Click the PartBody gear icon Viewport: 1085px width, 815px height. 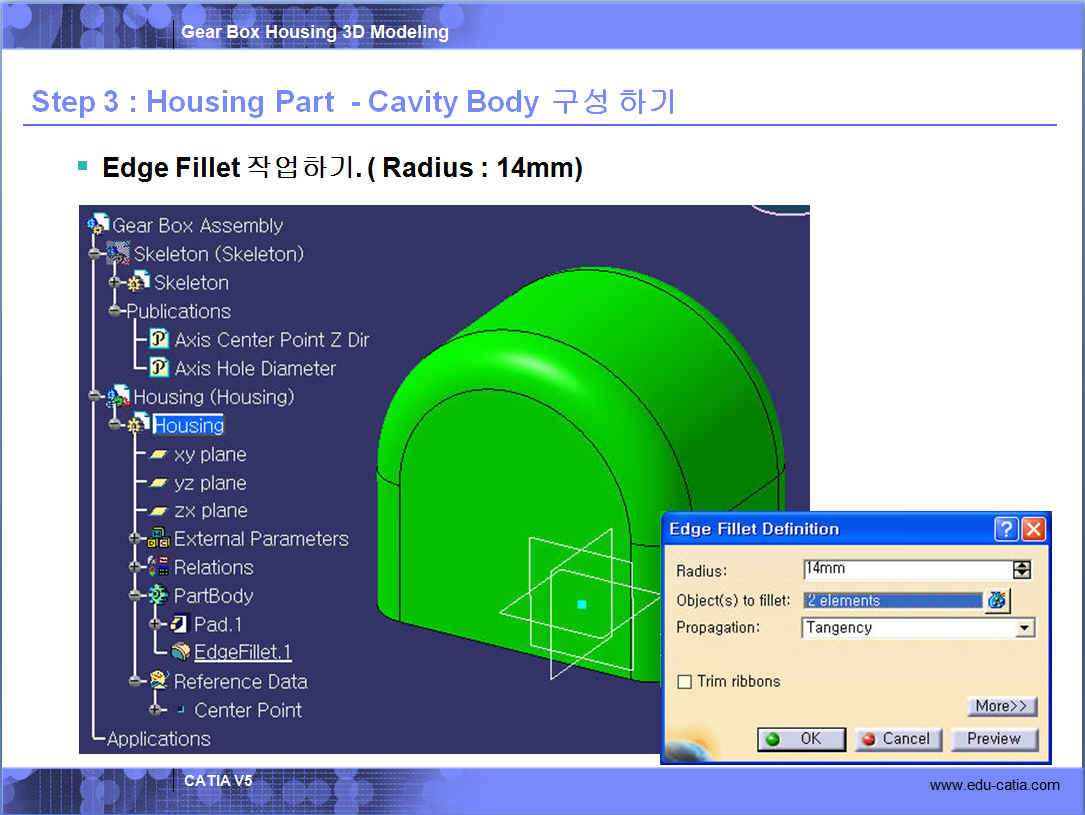pyautogui.click(x=159, y=596)
